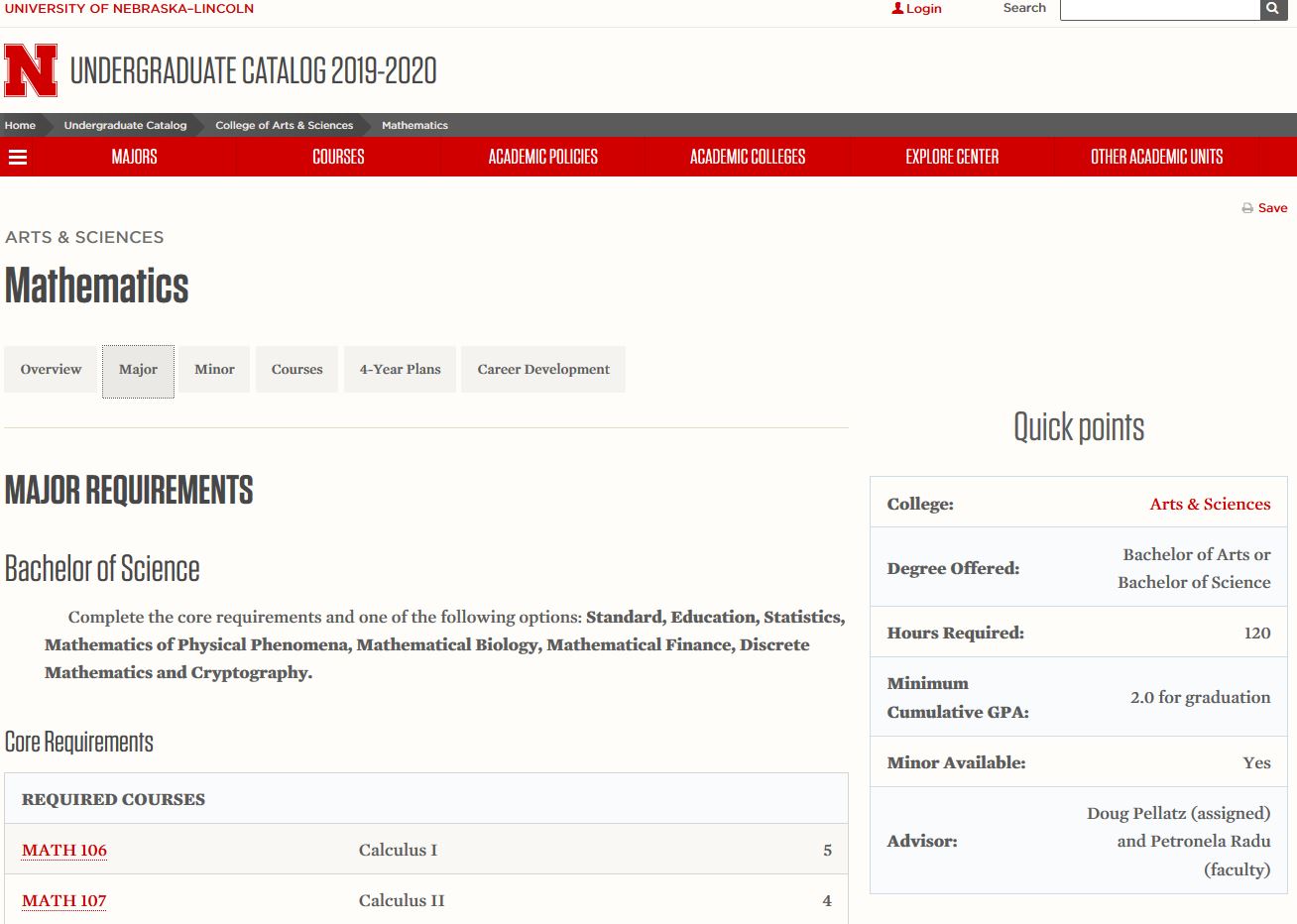Open the Academic Colleges menu
The height and width of the screenshot is (924, 1297).
(x=748, y=157)
